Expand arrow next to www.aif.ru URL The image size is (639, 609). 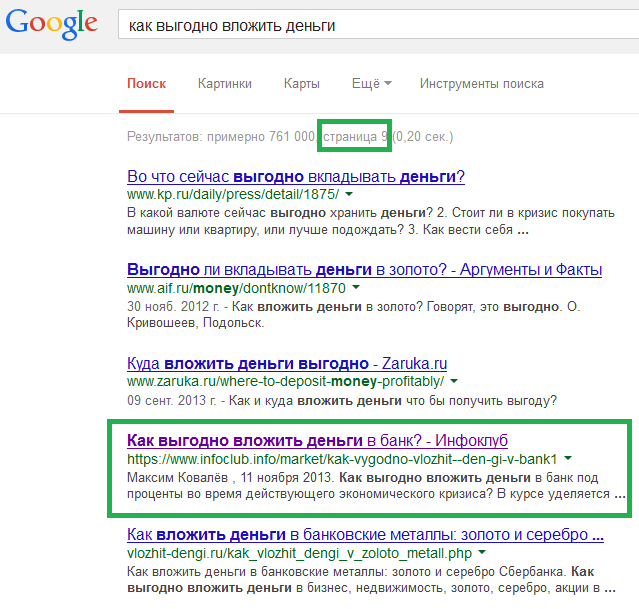click(356, 287)
